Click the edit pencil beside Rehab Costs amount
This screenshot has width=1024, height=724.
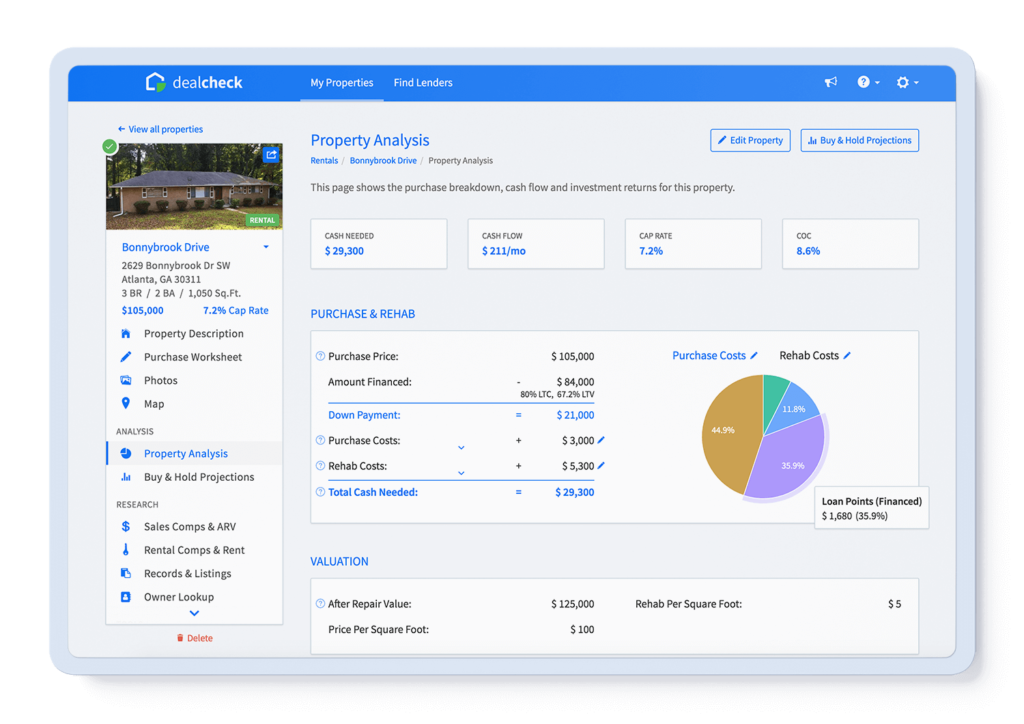[601, 465]
